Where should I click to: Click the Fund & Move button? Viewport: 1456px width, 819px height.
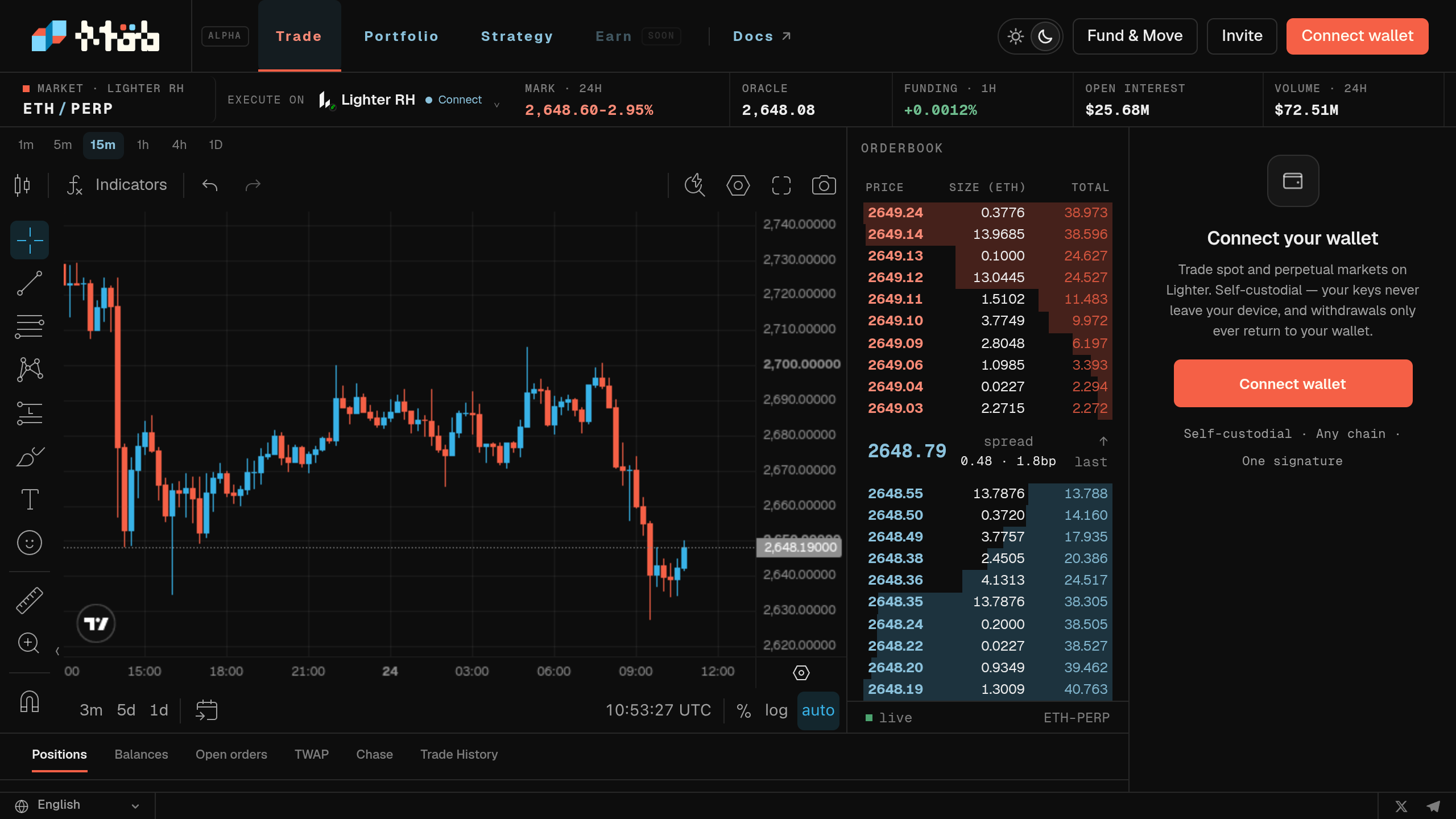click(1135, 36)
